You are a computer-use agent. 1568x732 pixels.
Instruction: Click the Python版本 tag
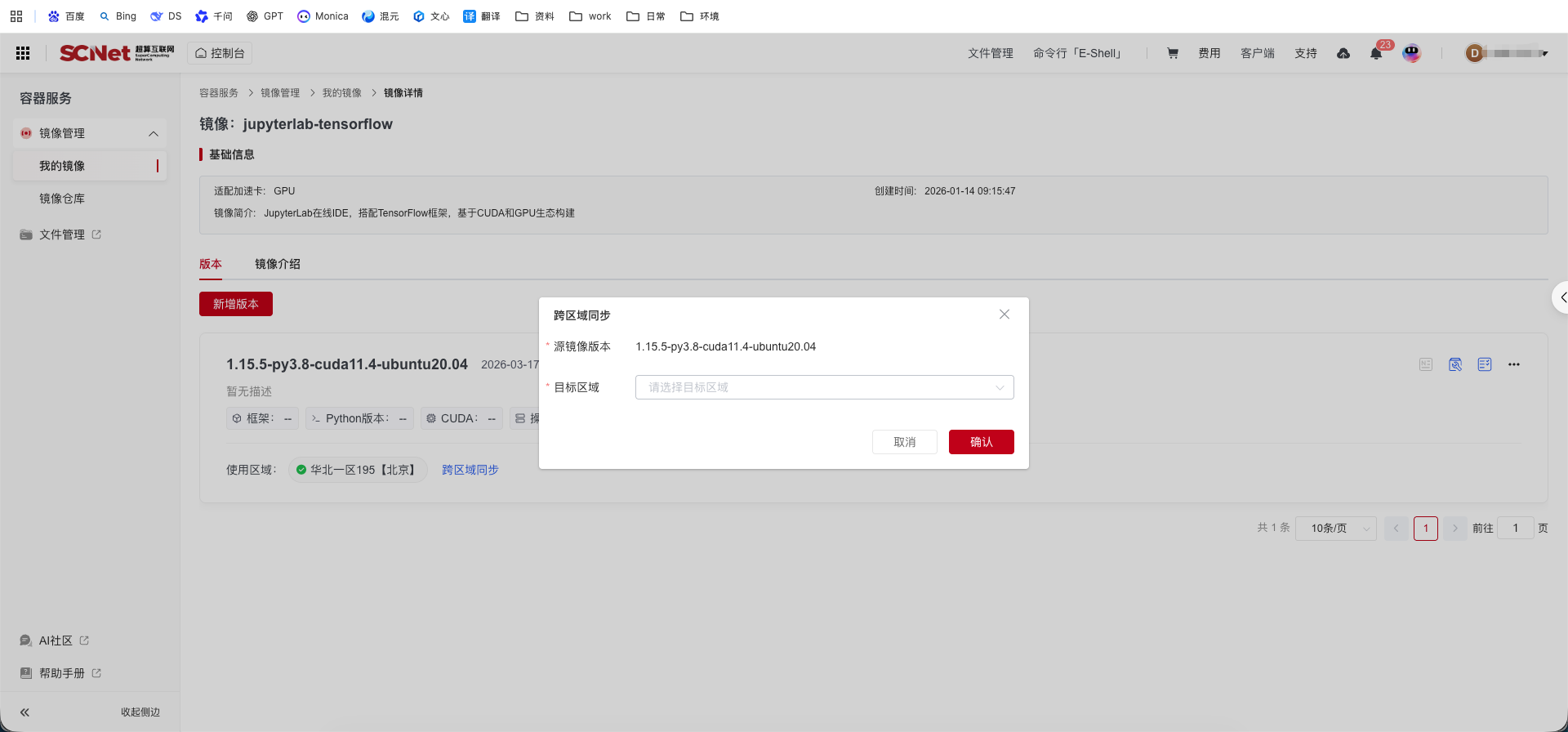coord(359,418)
